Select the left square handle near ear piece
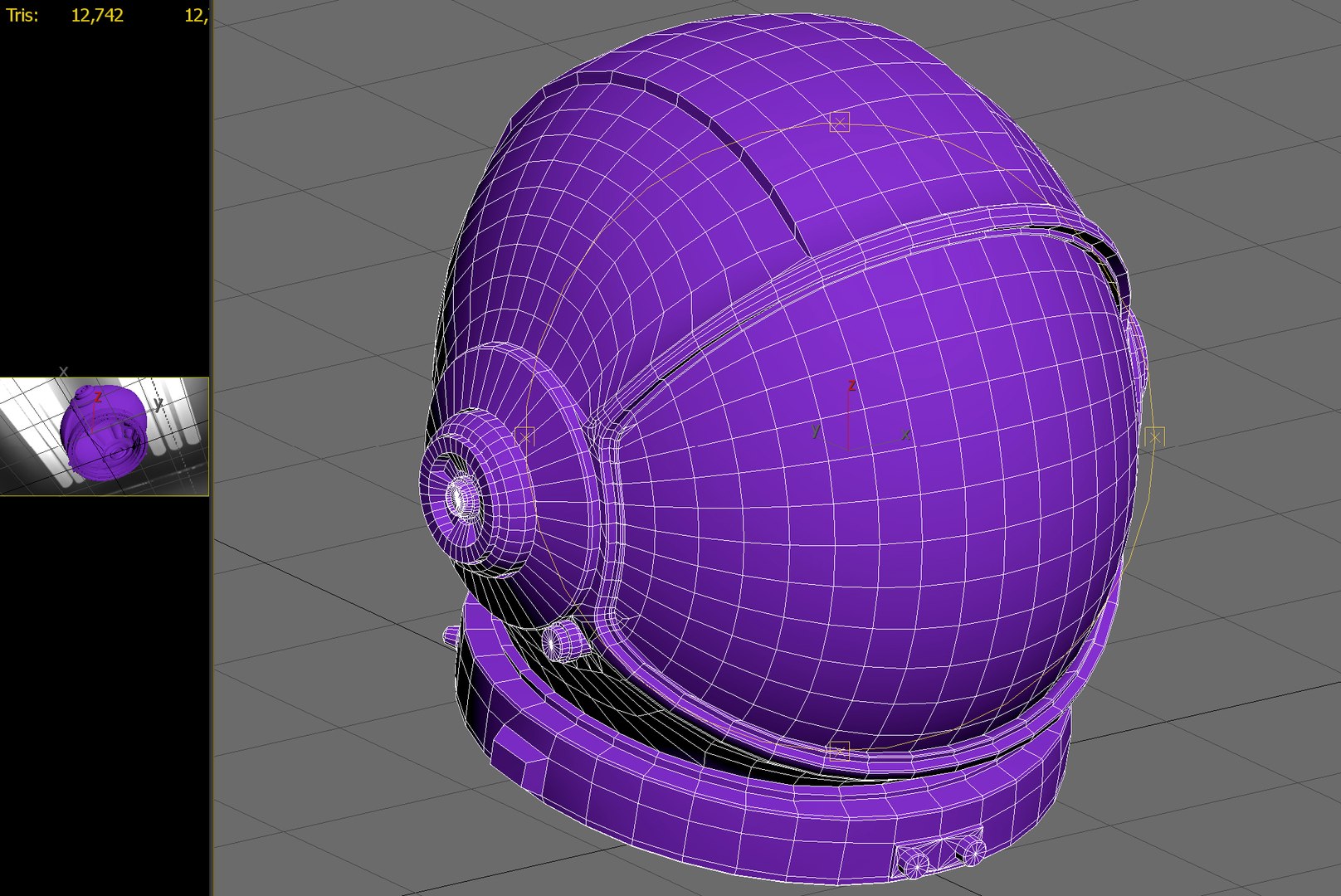Viewport: 1341px width, 896px height. coord(524,436)
